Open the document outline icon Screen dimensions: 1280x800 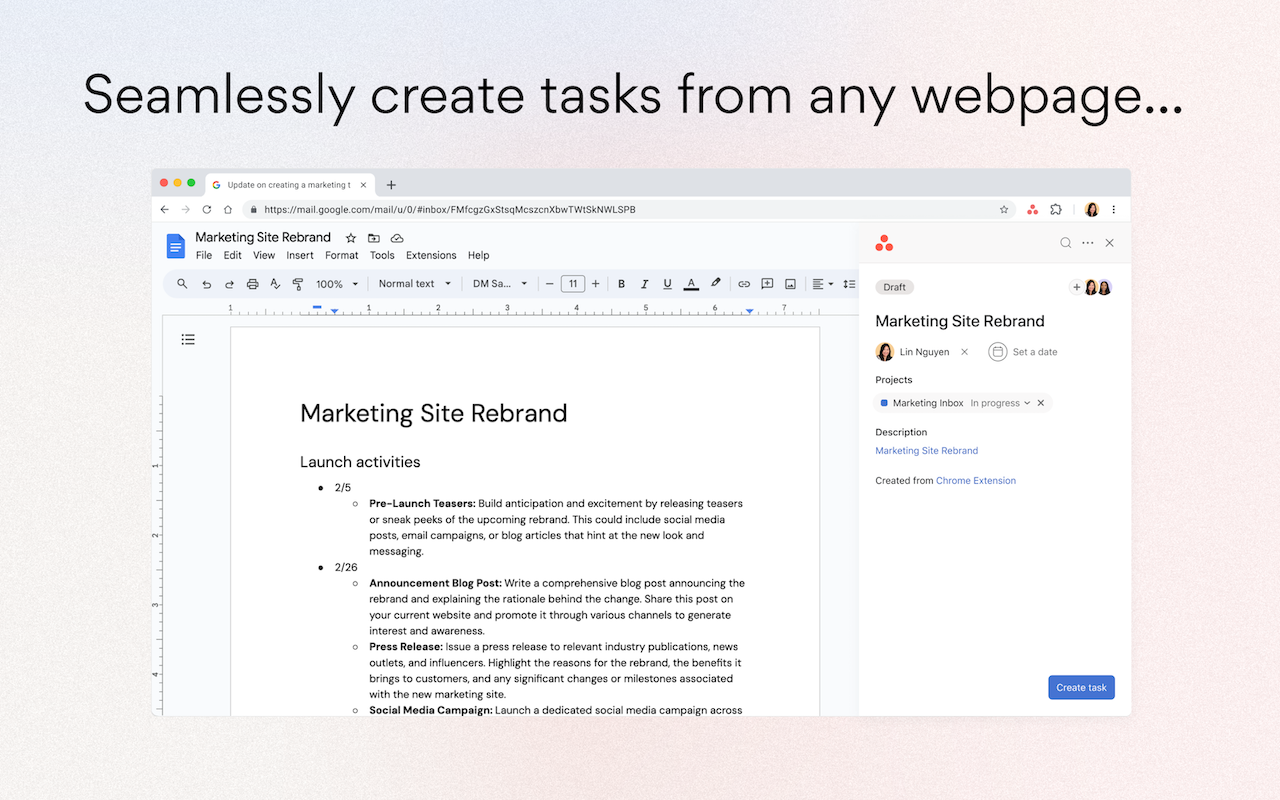pyautogui.click(x=188, y=340)
